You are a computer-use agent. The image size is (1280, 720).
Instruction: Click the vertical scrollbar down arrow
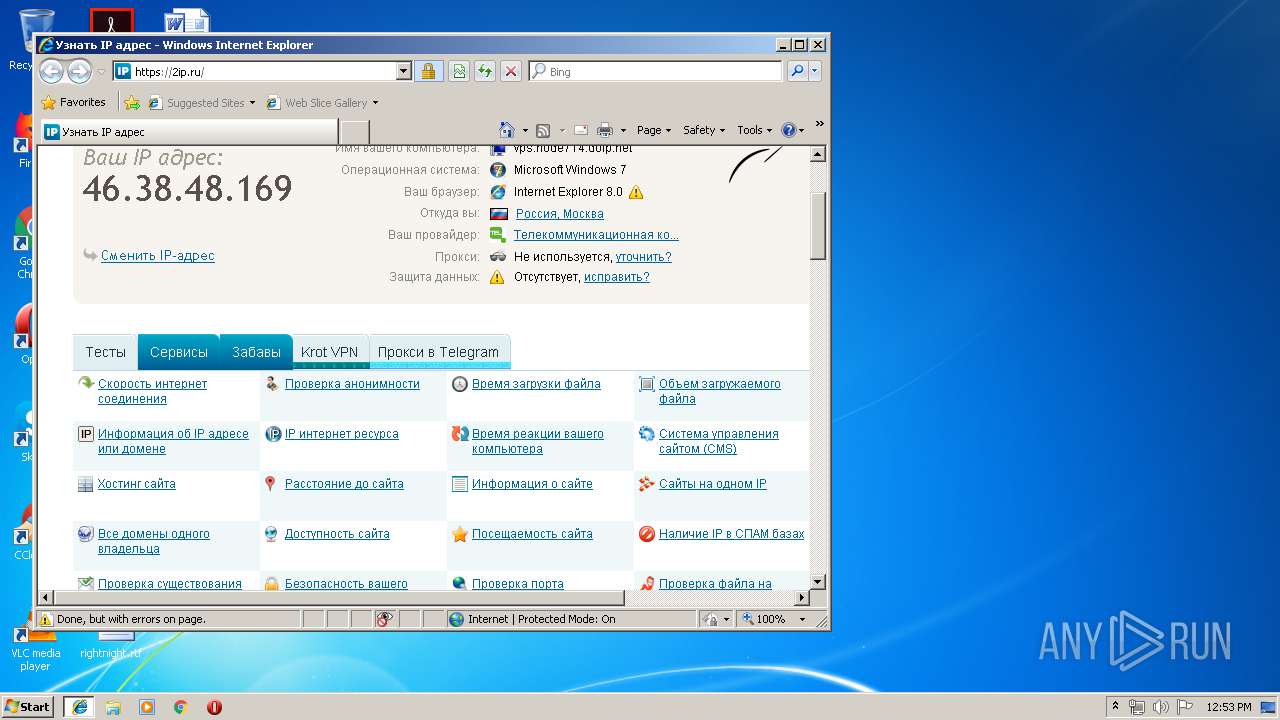pos(817,581)
